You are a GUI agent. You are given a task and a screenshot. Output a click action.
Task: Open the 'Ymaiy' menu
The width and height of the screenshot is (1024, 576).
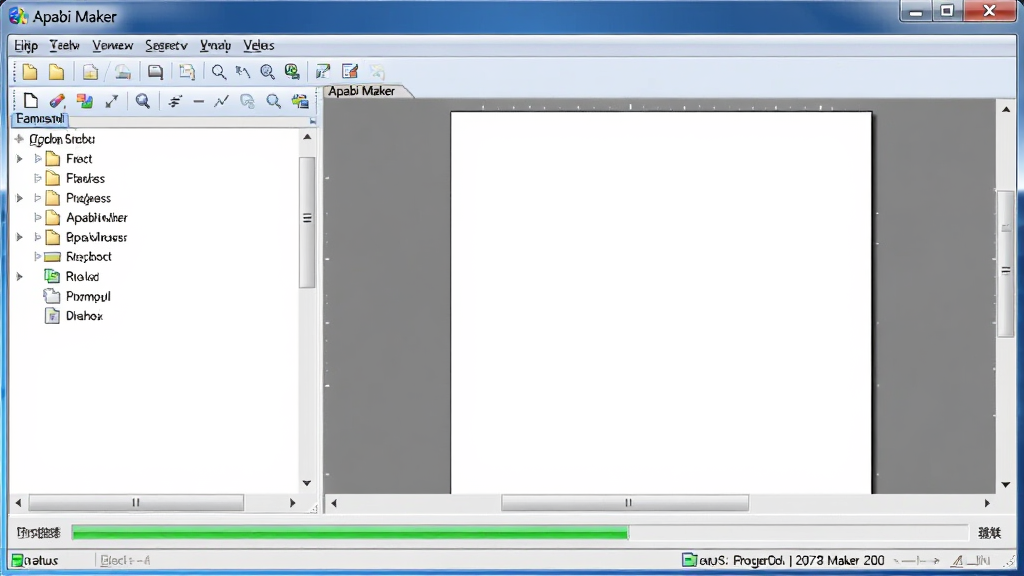pyautogui.click(x=215, y=46)
